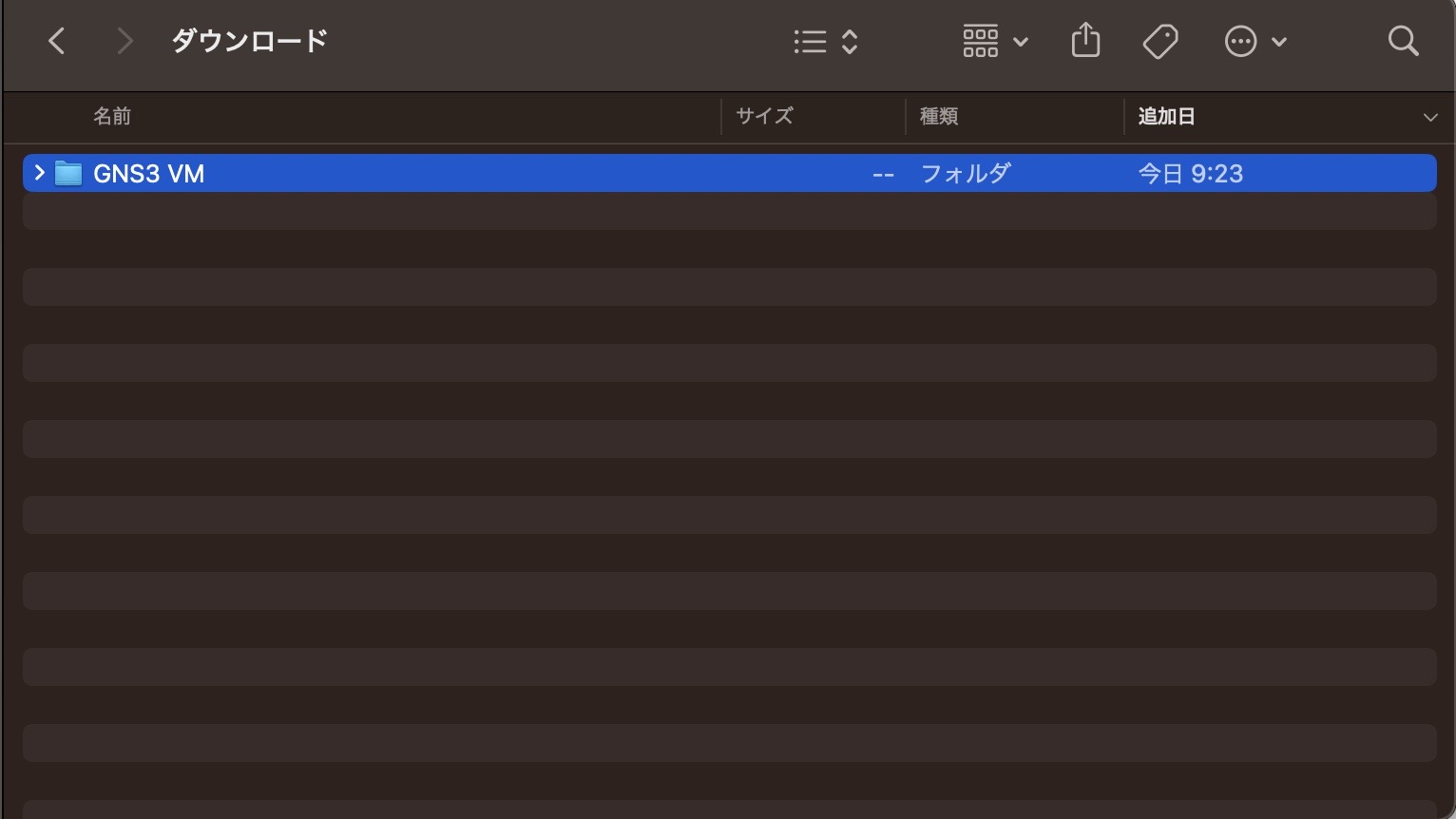The width and height of the screenshot is (1456, 819).
Task: Open the Share icon in the toolbar
Action: pos(1084,41)
